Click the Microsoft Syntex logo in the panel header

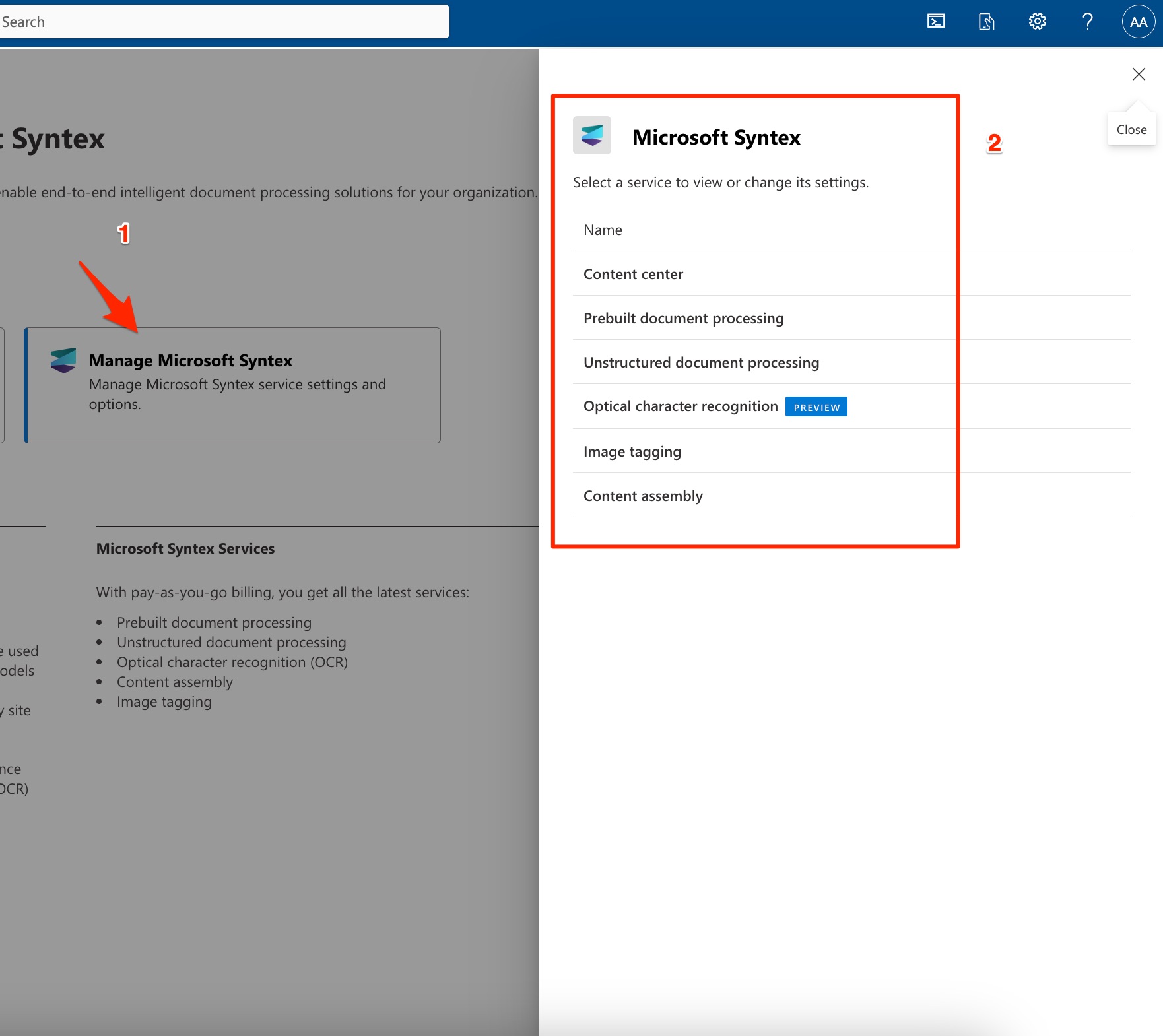click(x=591, y=135)
